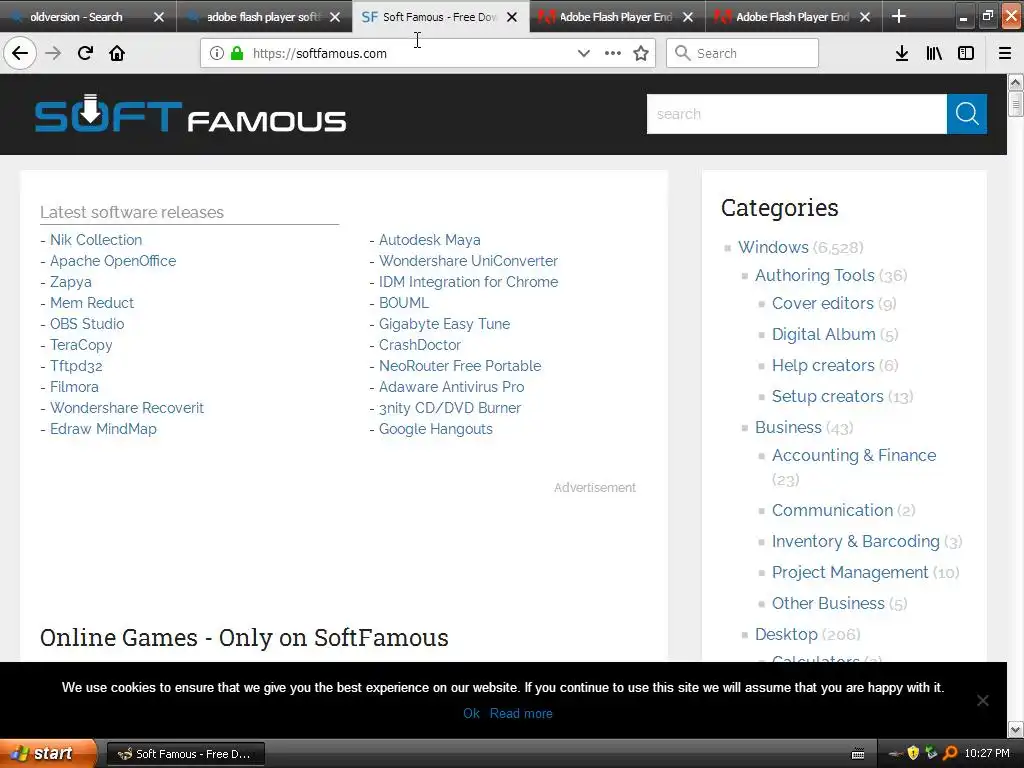Viewport: 1024px width, 768px height.
Task: Open Inventory & Barcoding category
Action: (x=856, y=541)
